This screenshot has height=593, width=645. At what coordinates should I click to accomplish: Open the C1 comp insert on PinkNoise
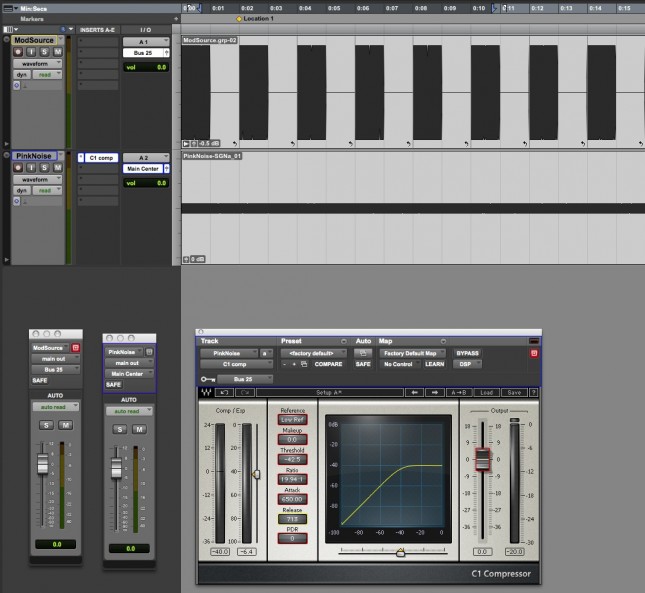coord(102,158)
